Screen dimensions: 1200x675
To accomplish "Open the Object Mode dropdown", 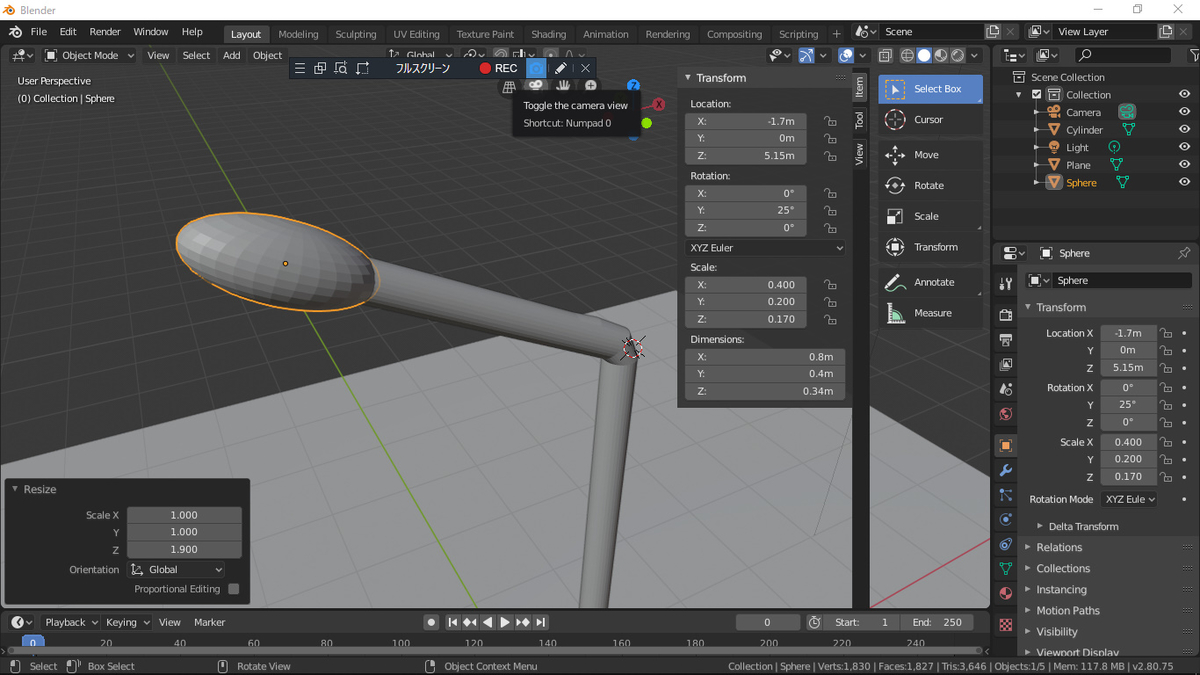I will coord(90,55).
